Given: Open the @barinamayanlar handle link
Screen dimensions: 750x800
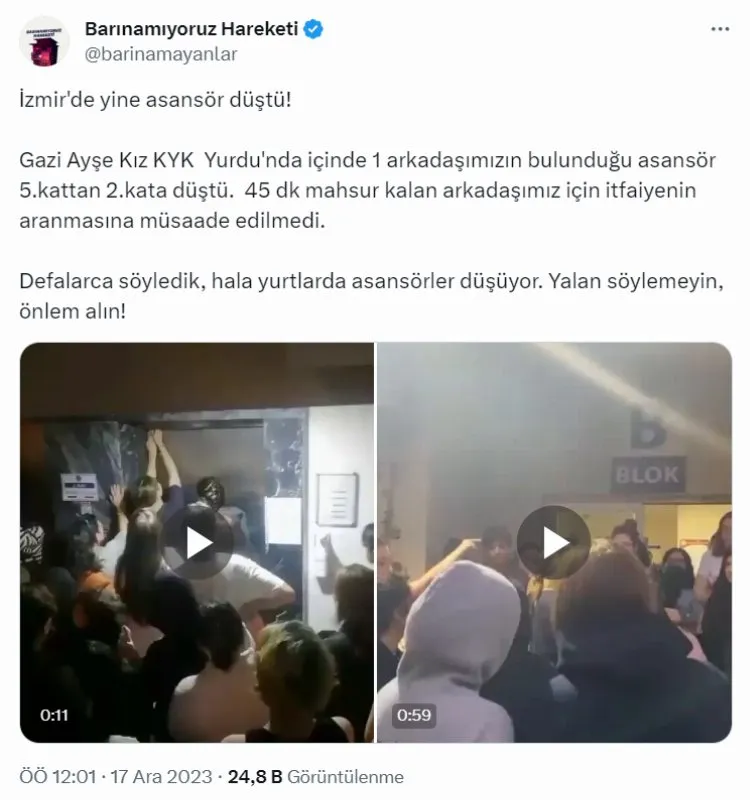Looking at the screenshot, I should tap(161, 54).
